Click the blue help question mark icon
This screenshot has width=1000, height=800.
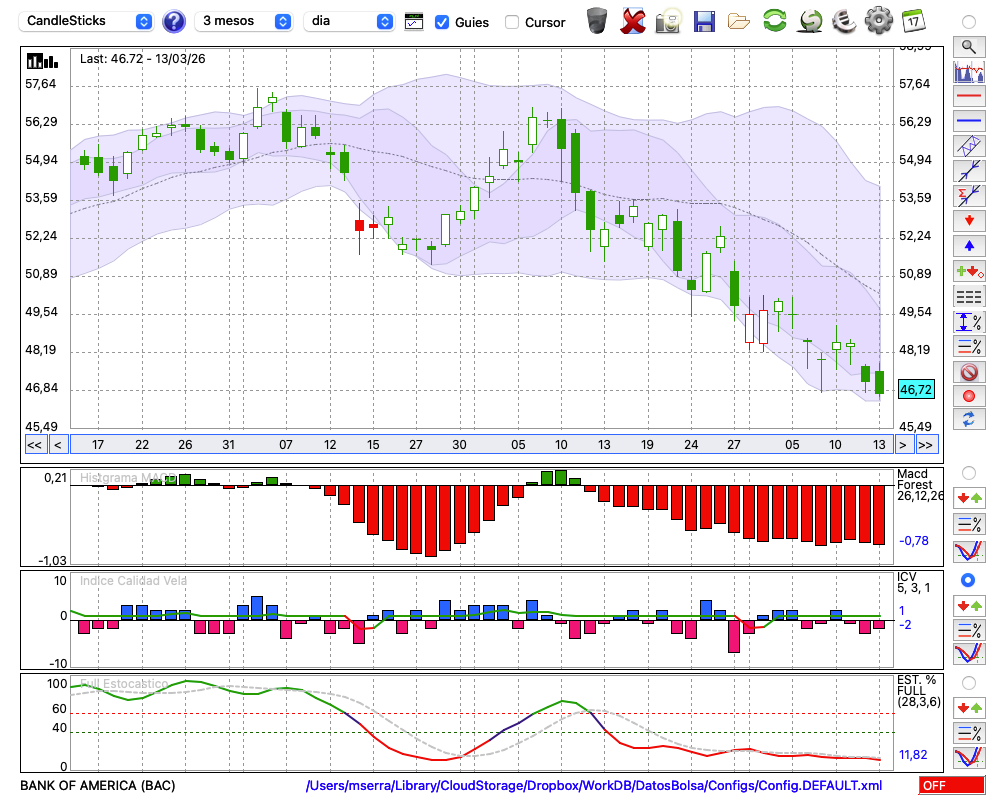click(174, 21)
